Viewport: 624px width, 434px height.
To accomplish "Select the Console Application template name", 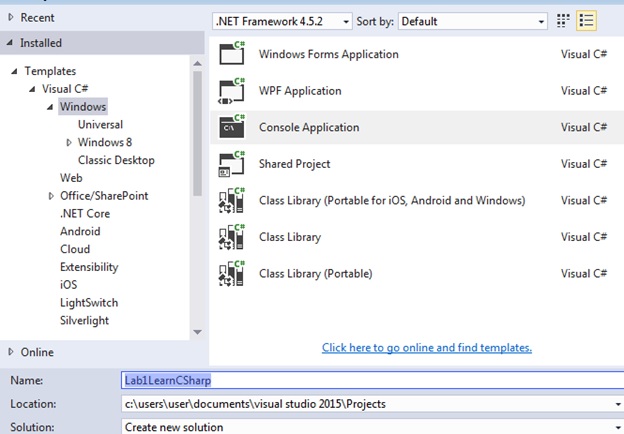I will tap(309, 127).
